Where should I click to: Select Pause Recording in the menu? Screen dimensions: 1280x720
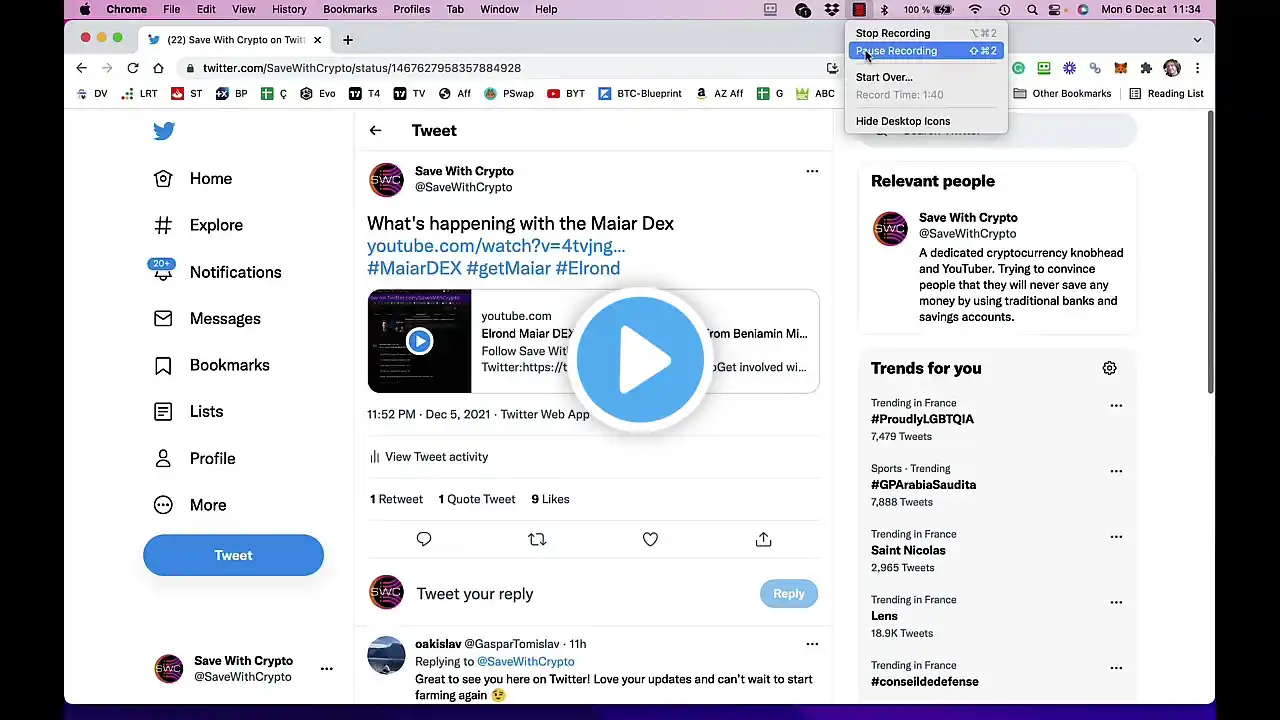(926, 51)
